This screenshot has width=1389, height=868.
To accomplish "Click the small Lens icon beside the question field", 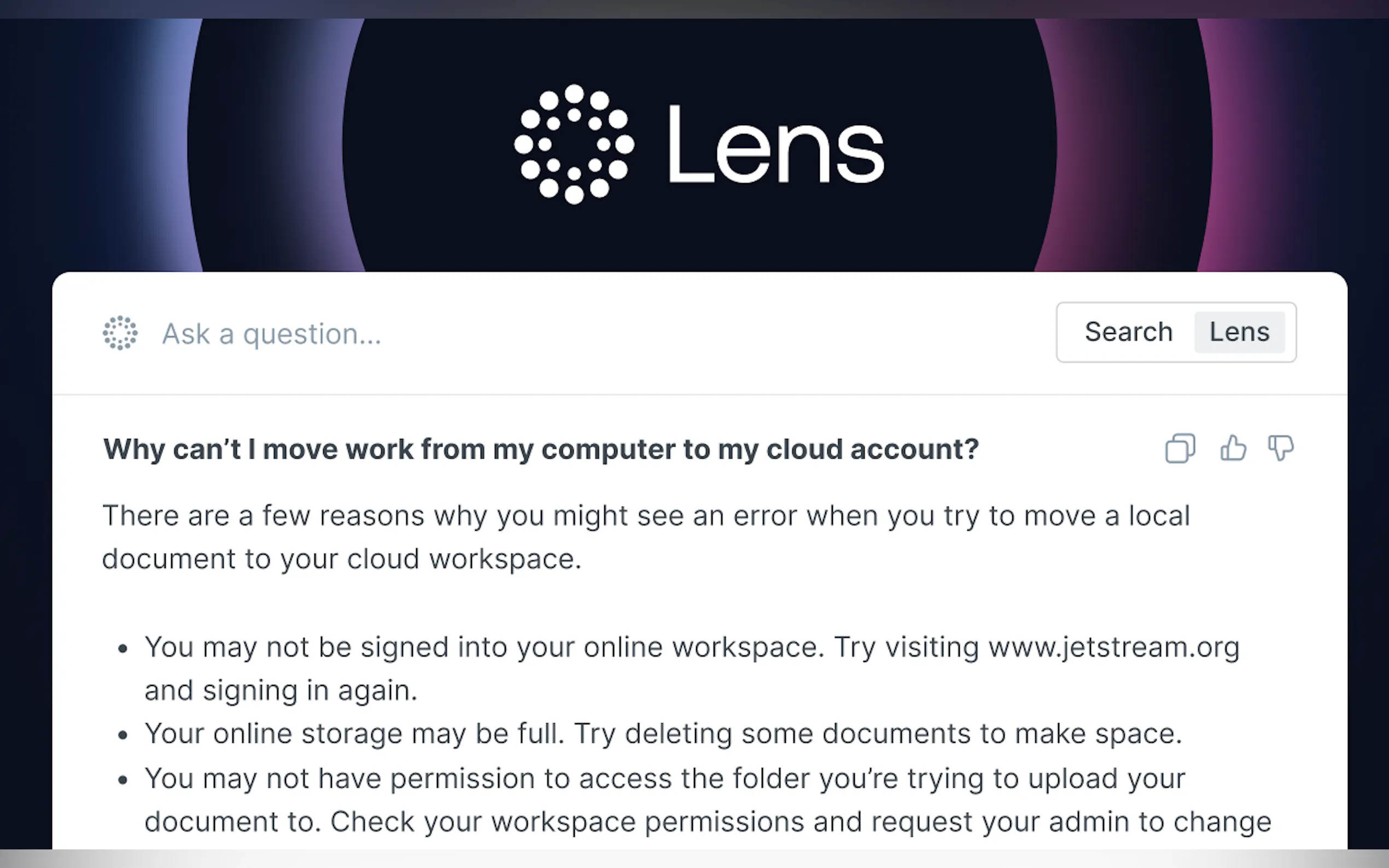I will pos(120,332).
